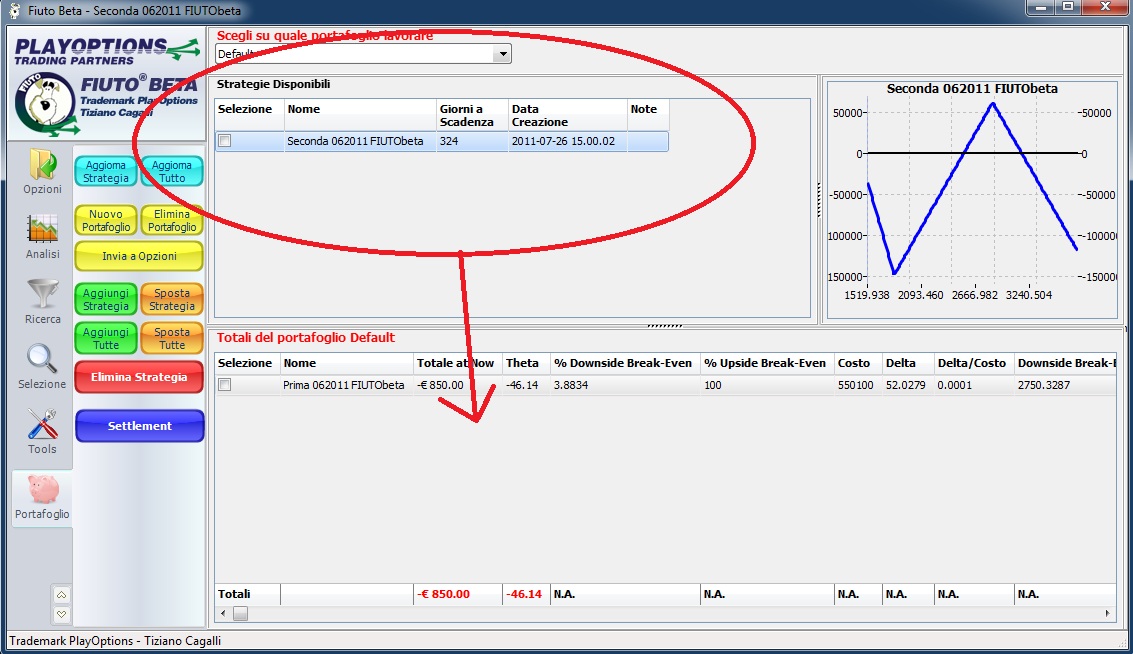Click the Invia a Opzioni button
This screenshot has height=654, width=1133.
[x=139, y=256]
